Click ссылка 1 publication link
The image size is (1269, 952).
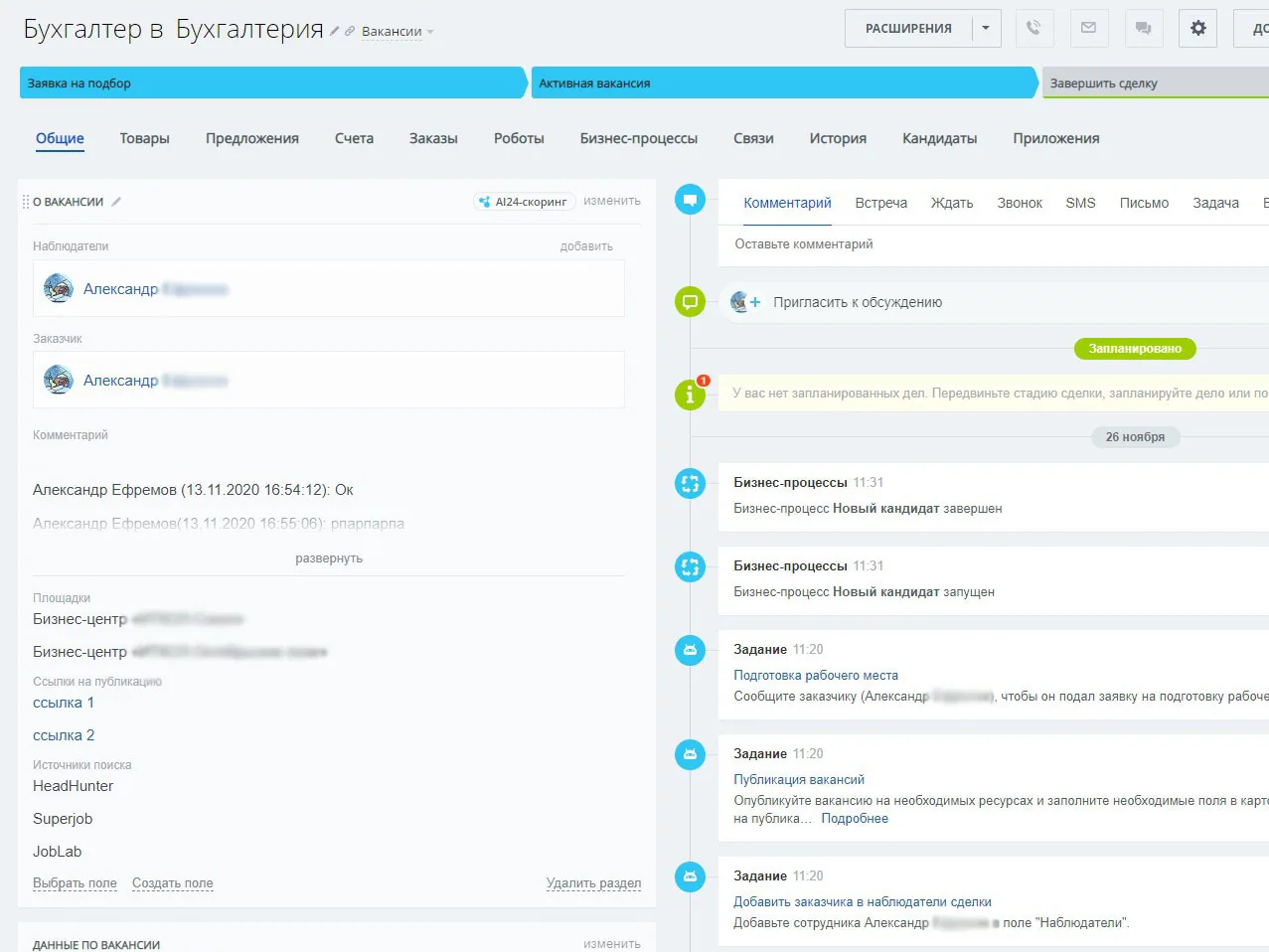click(64, 703)
